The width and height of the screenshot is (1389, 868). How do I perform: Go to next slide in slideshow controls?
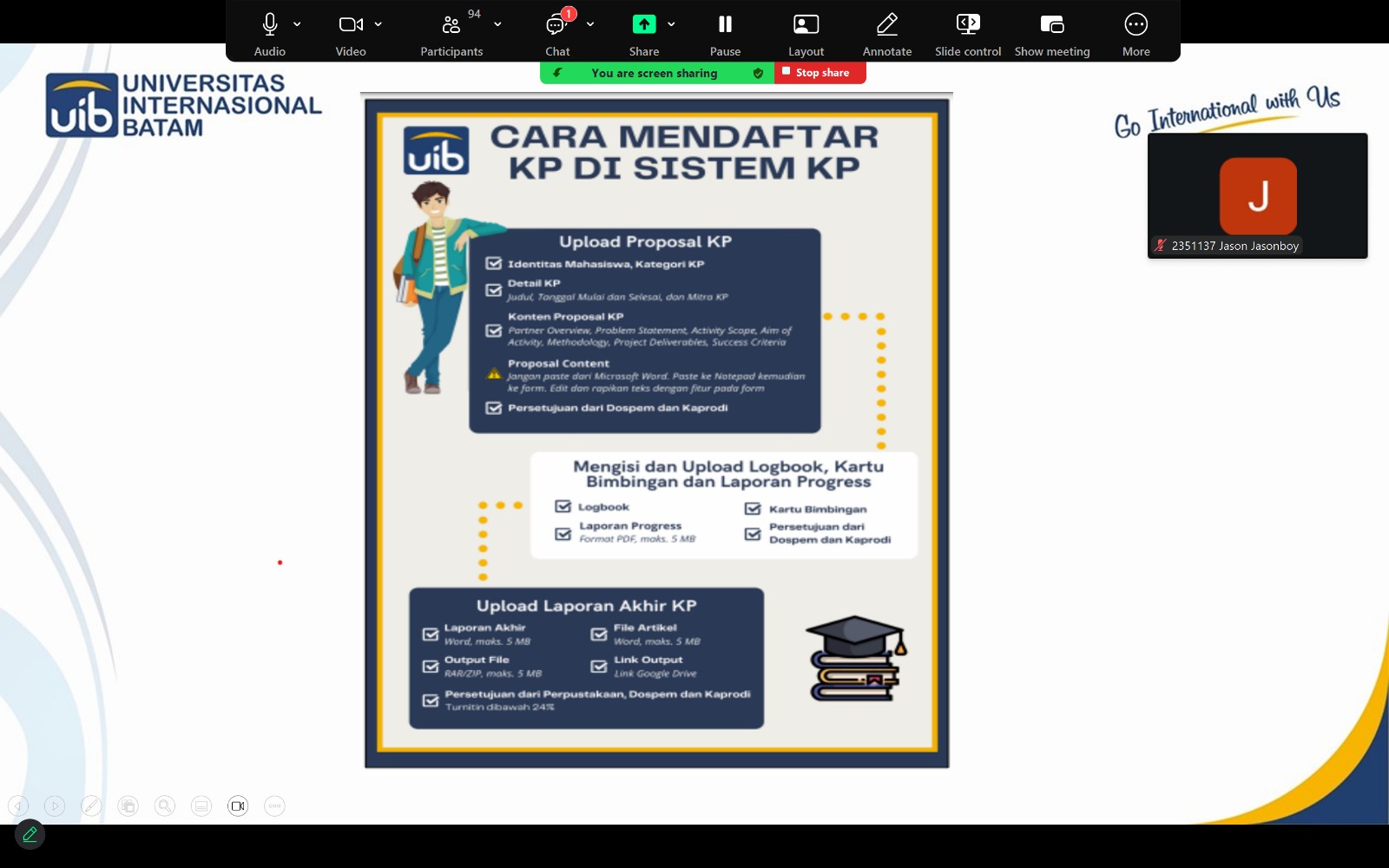pos(55,806)
